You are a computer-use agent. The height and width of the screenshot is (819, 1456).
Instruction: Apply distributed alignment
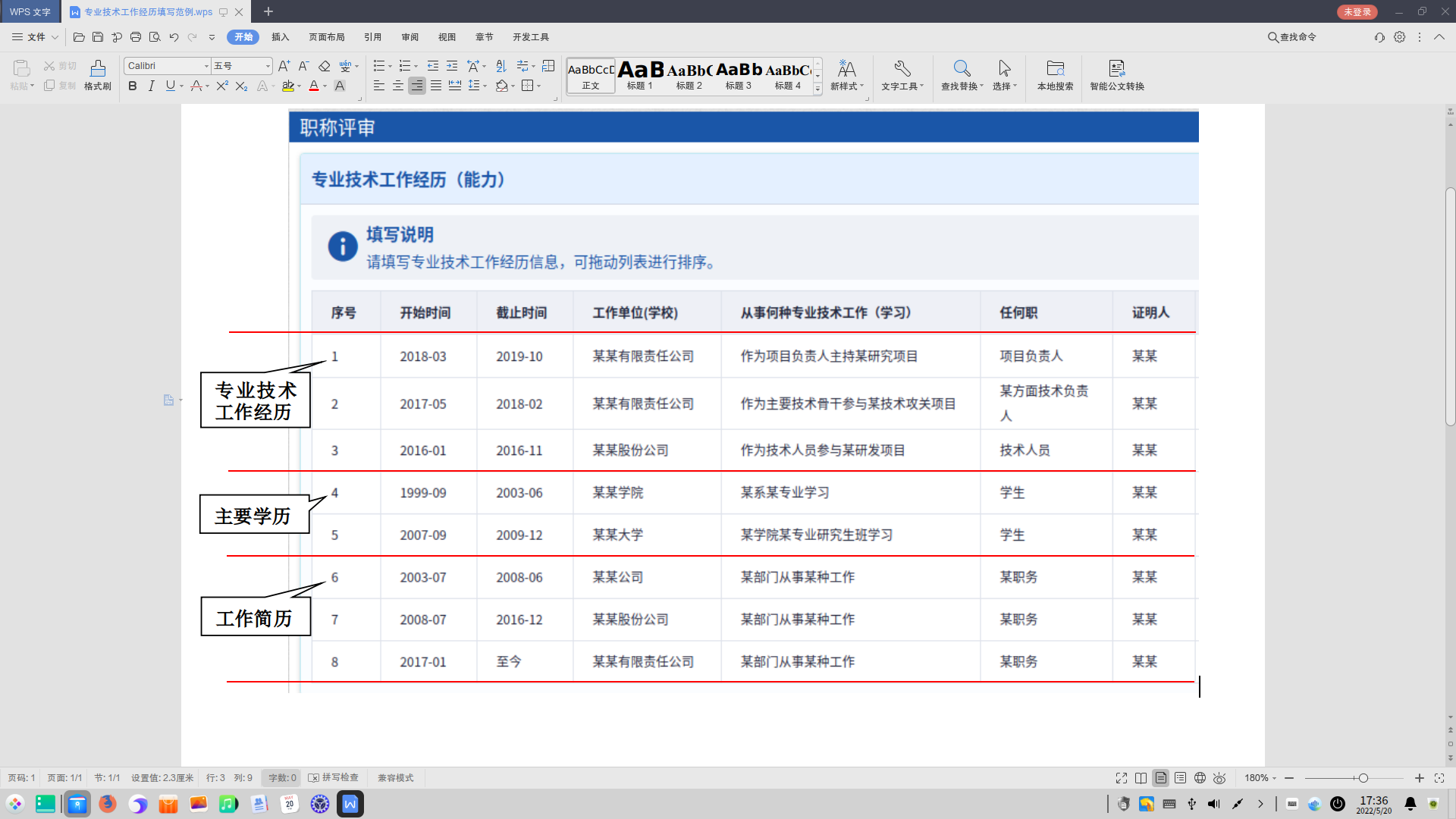(454, 86)
